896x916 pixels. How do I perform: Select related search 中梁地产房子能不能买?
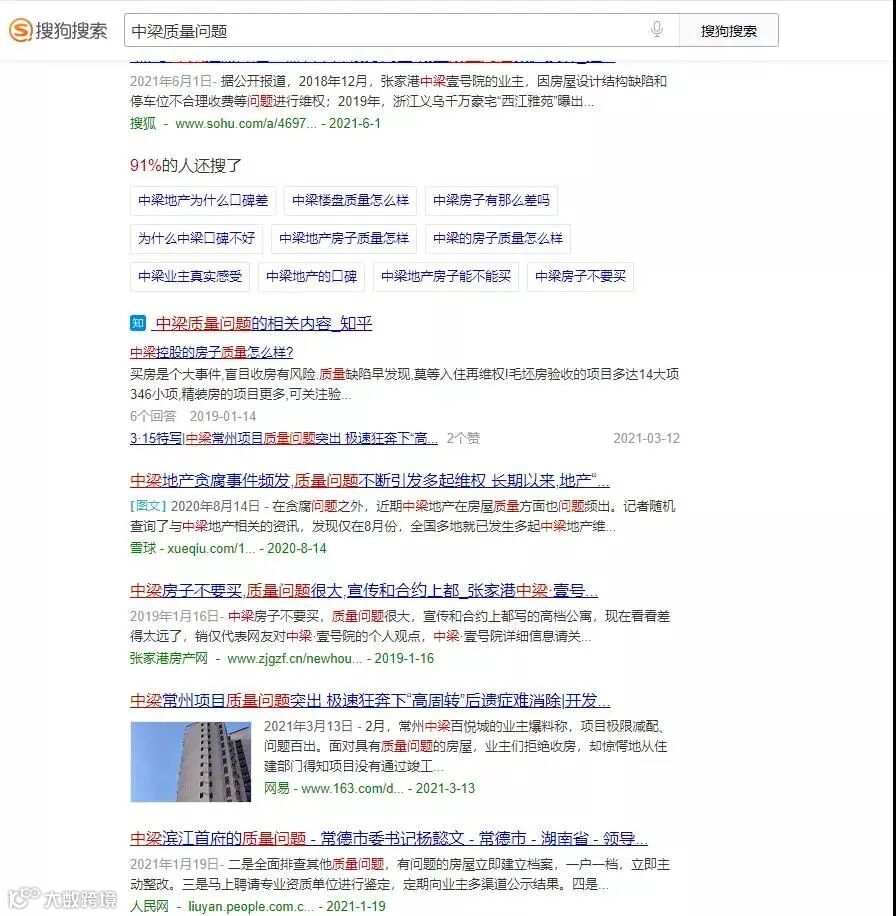coord(446,276)
